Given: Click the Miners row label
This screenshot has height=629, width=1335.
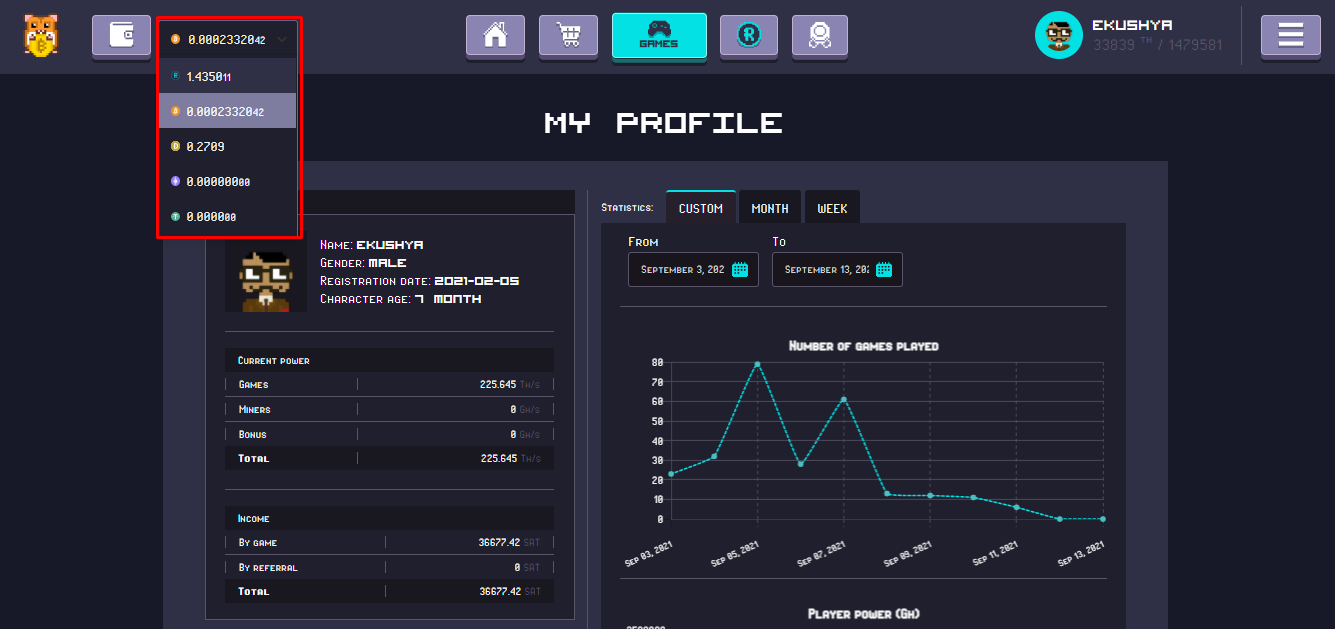Looking at the screenshot, I should coord(254,409).
